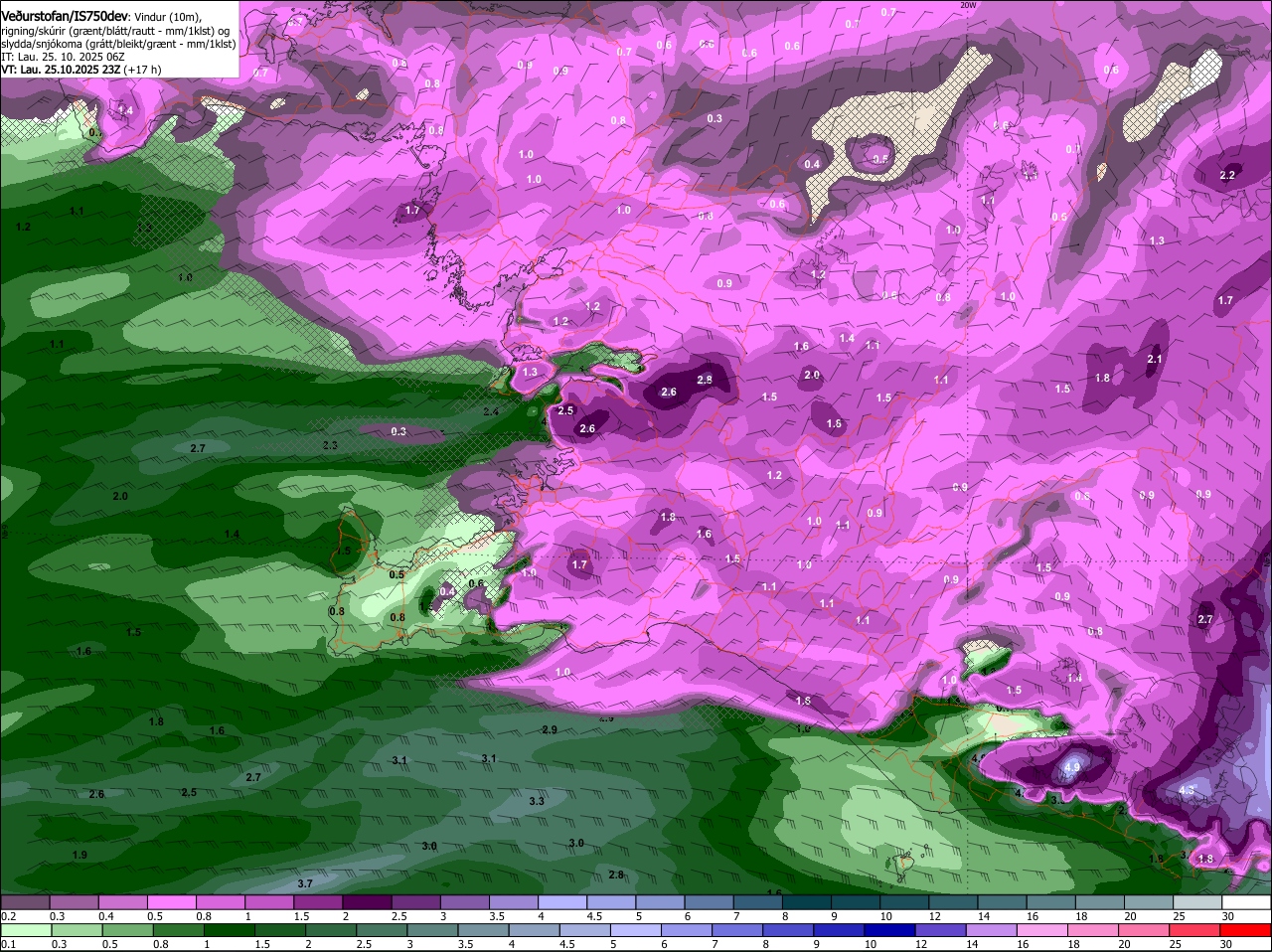
Task: Click the 'Veðurstofan/IS750dev' map title
Action: point(65,17)
